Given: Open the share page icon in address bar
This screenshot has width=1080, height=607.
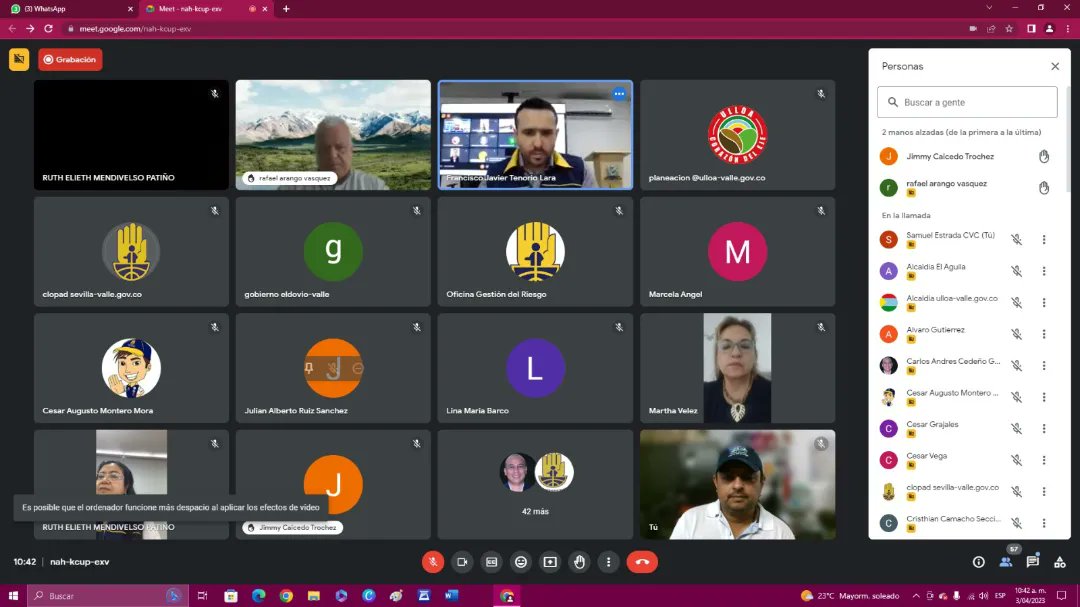Looking at the screenshot, I should coord(990,29).
